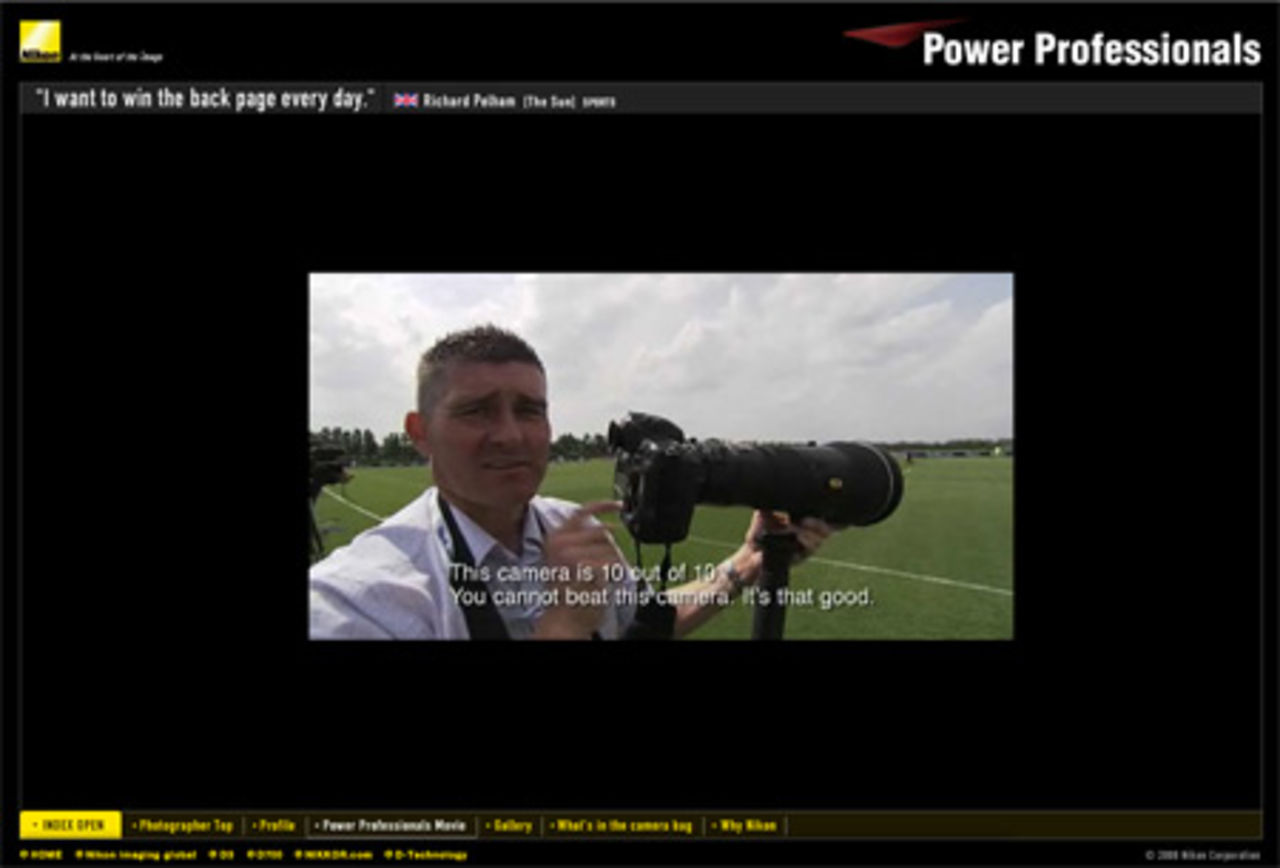Image resolution: width=1280 pixels, height=868 pixels.
Task: Visit the D3 footer link
Action: tap(221, 855)
